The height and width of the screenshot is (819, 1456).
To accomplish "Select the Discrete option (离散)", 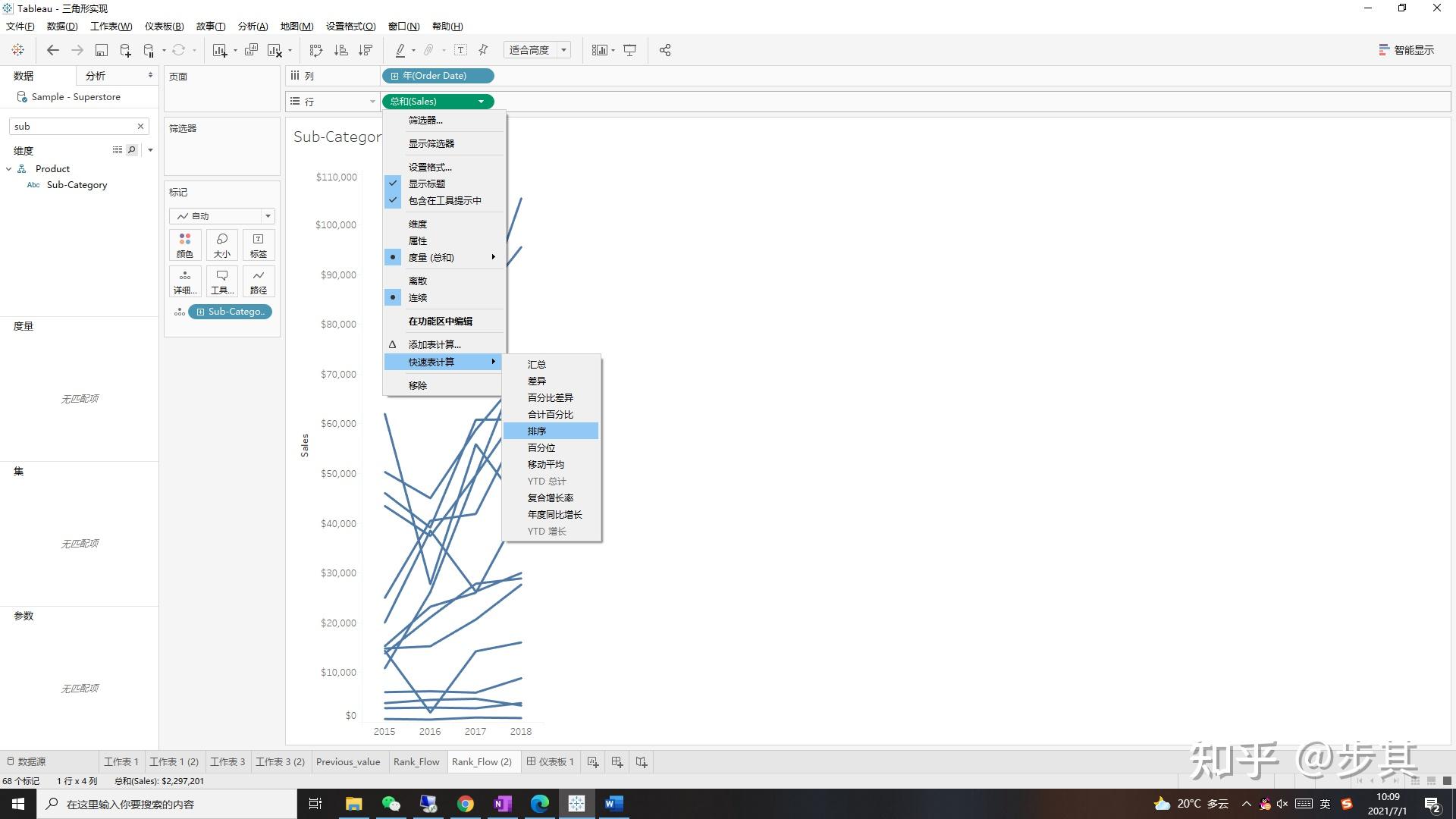I will (x=418, y=281).
